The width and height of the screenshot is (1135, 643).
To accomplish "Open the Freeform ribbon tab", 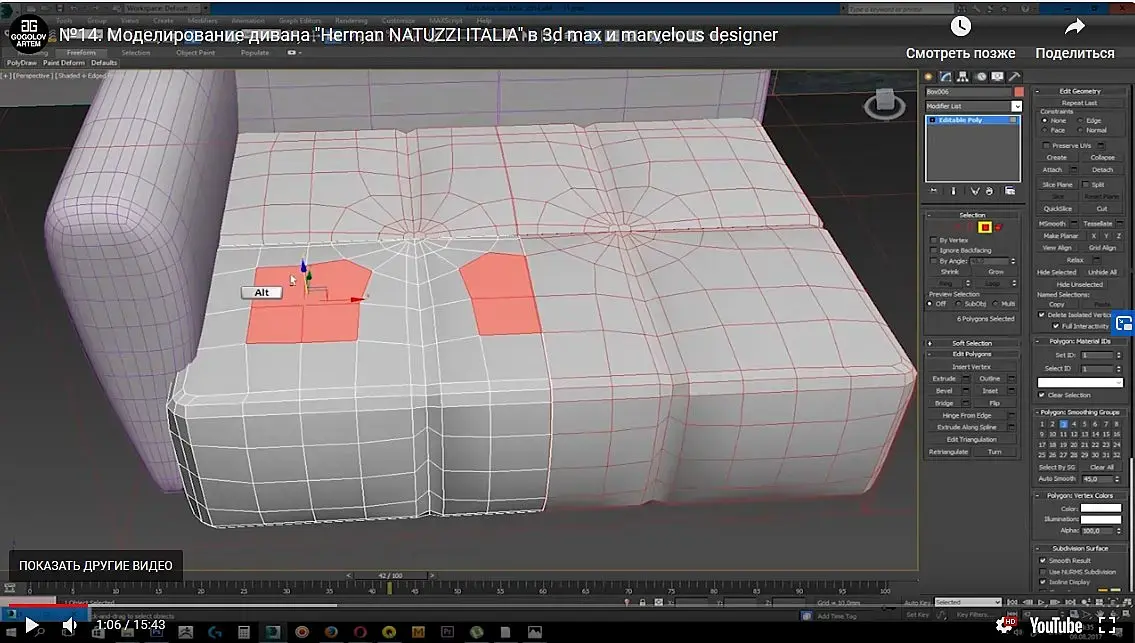I will 82,52.
